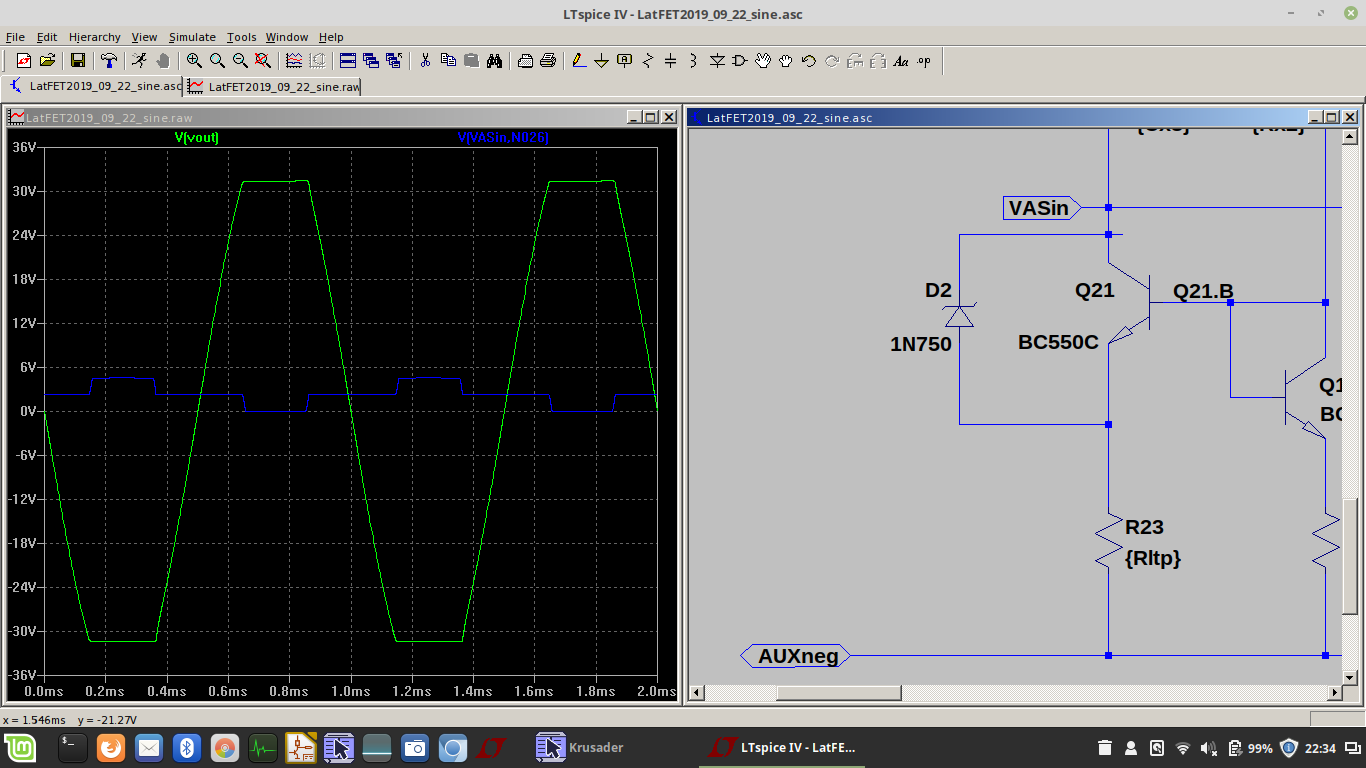
Task: Select the Place Text Aa tool
Action: coord(901,61)
